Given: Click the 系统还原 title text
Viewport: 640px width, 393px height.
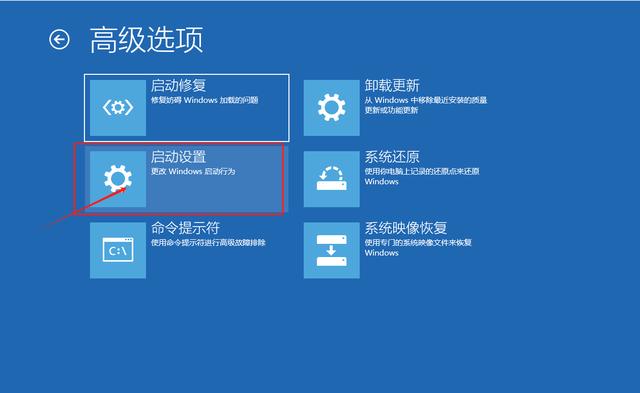Looking at the screenshot, I should 392,157.
